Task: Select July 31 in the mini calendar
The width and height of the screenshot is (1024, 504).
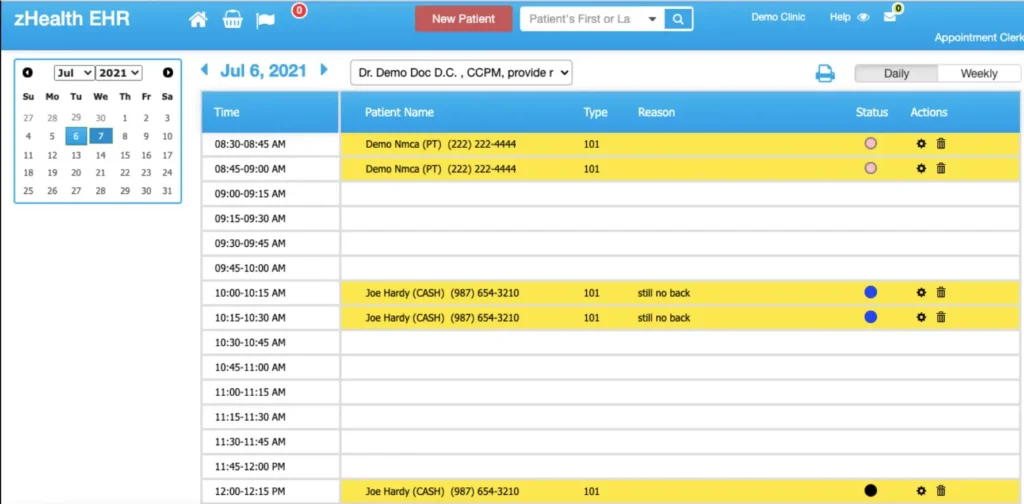Action: point(168,191)
